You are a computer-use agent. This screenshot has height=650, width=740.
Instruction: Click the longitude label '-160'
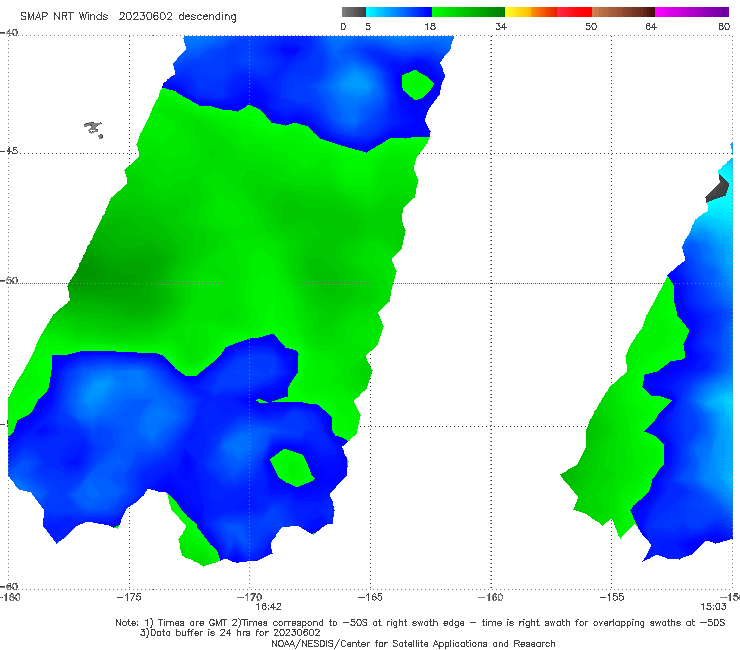(490, 597)
